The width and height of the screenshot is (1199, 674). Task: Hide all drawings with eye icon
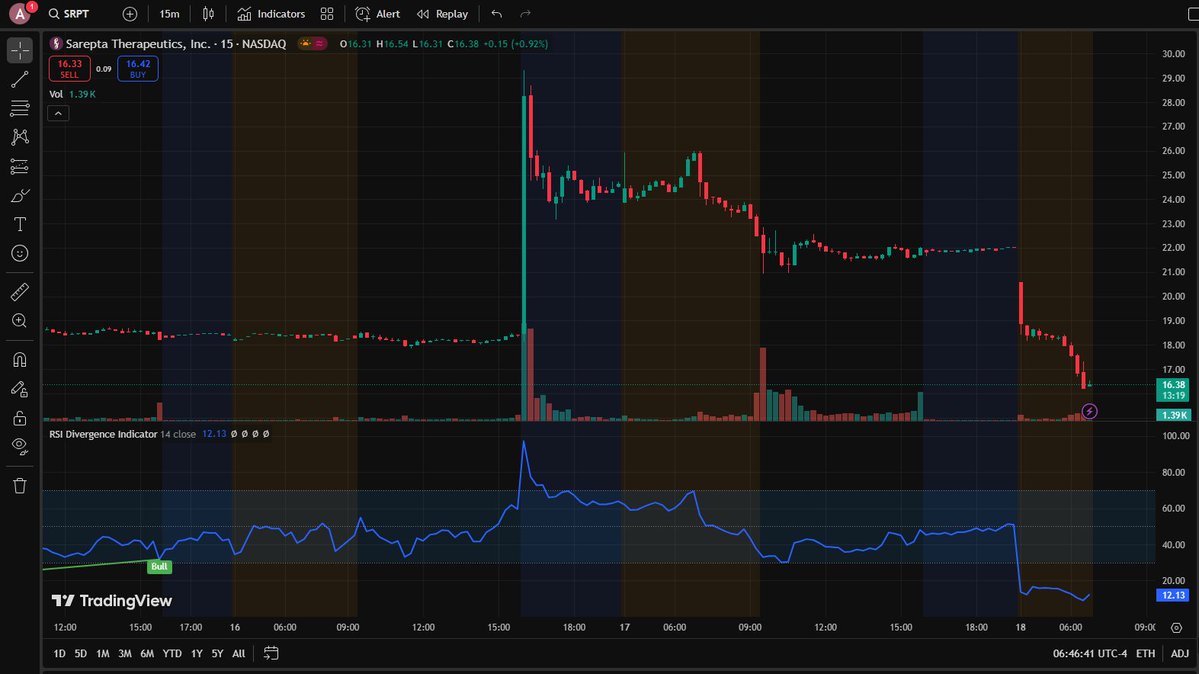[x=20, y=447]
